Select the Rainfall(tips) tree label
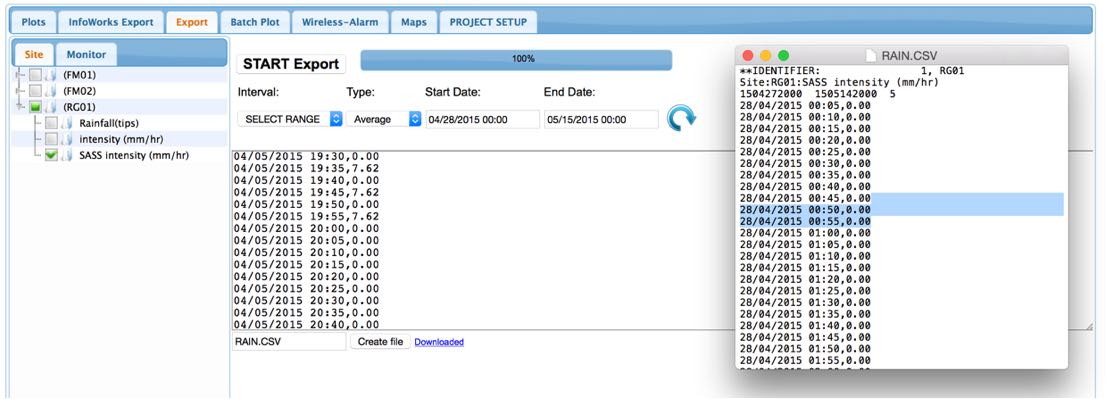1107x399 pixels. tap(108, 124)
